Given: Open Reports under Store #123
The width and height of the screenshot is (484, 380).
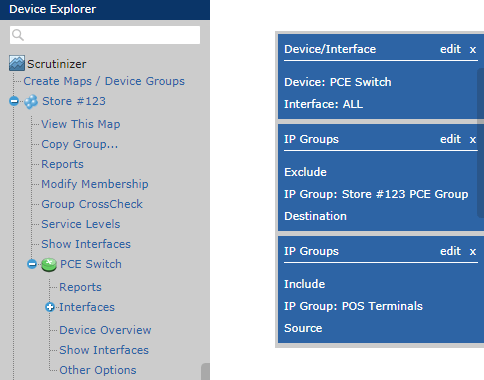Looking at the screenshot, I should point(62,164).
